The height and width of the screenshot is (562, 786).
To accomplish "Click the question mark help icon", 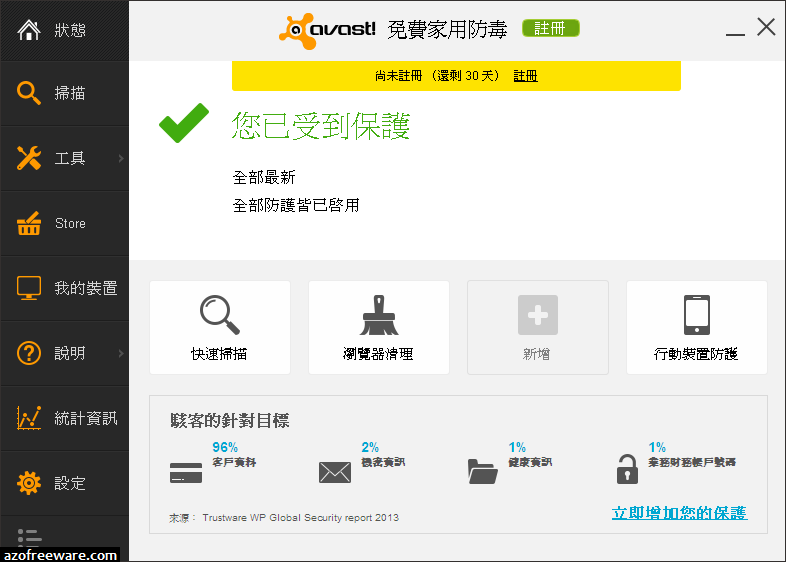I will tap(29, 353).
